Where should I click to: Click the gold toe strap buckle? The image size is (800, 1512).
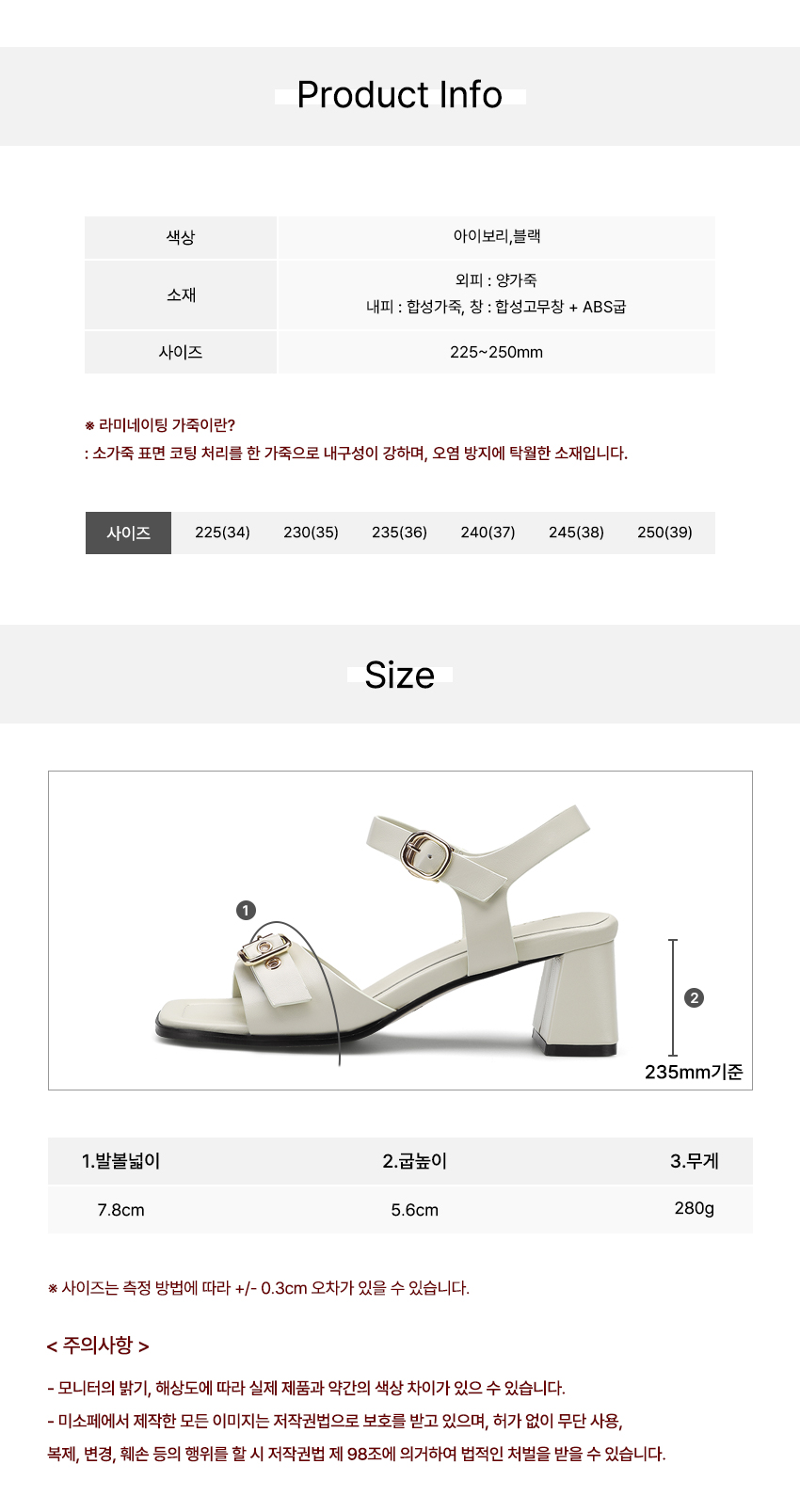click(x=265, y=952)
